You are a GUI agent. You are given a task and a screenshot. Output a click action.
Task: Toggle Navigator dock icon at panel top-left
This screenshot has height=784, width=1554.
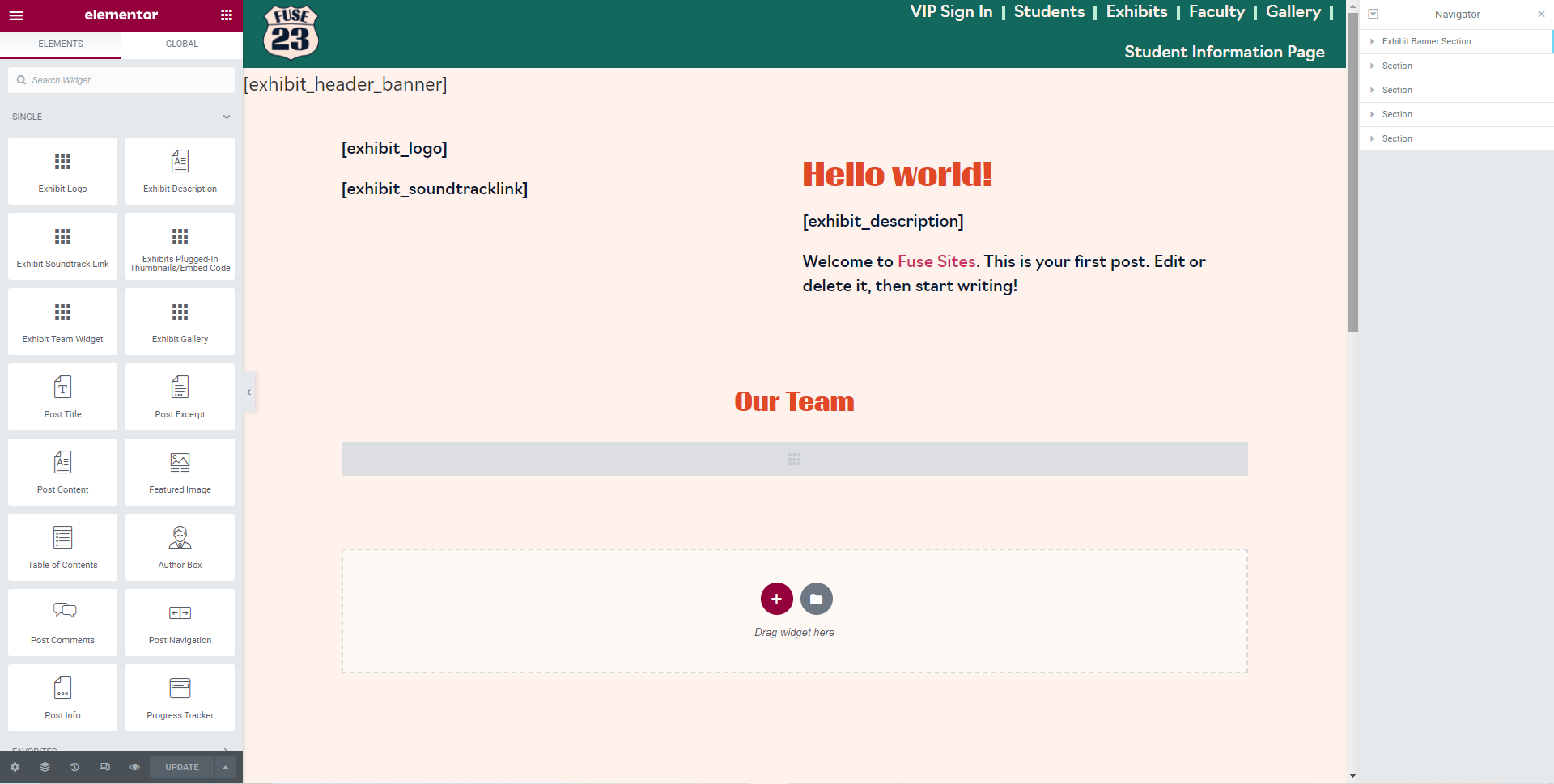(x=1374, y=15)
